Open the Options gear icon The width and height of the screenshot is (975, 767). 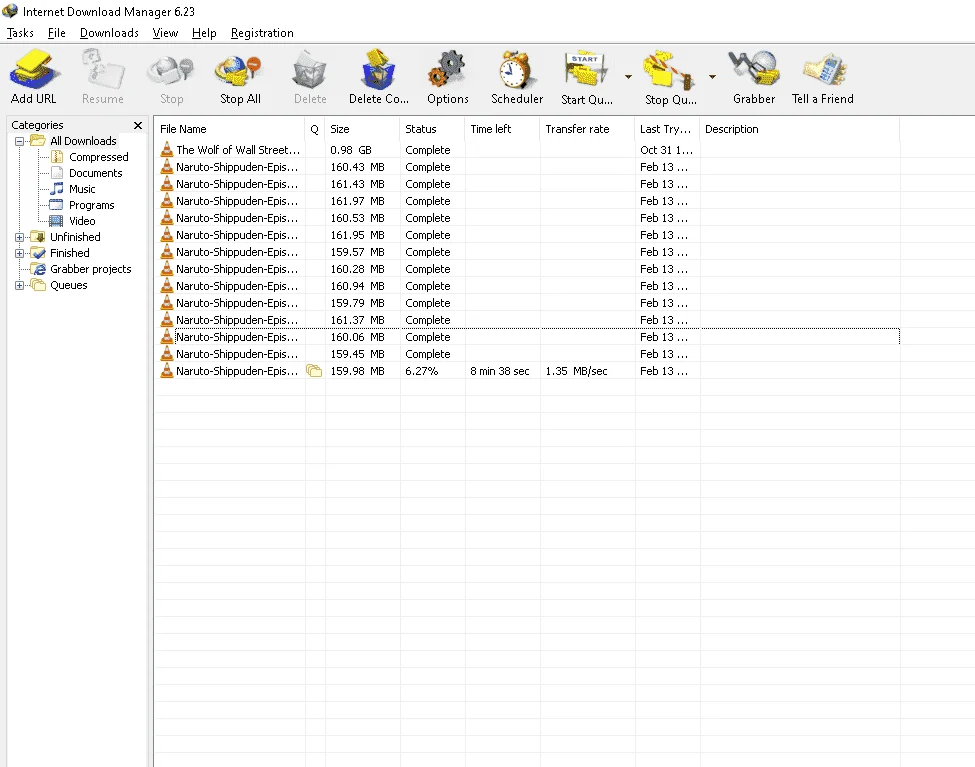pos(448,77)
